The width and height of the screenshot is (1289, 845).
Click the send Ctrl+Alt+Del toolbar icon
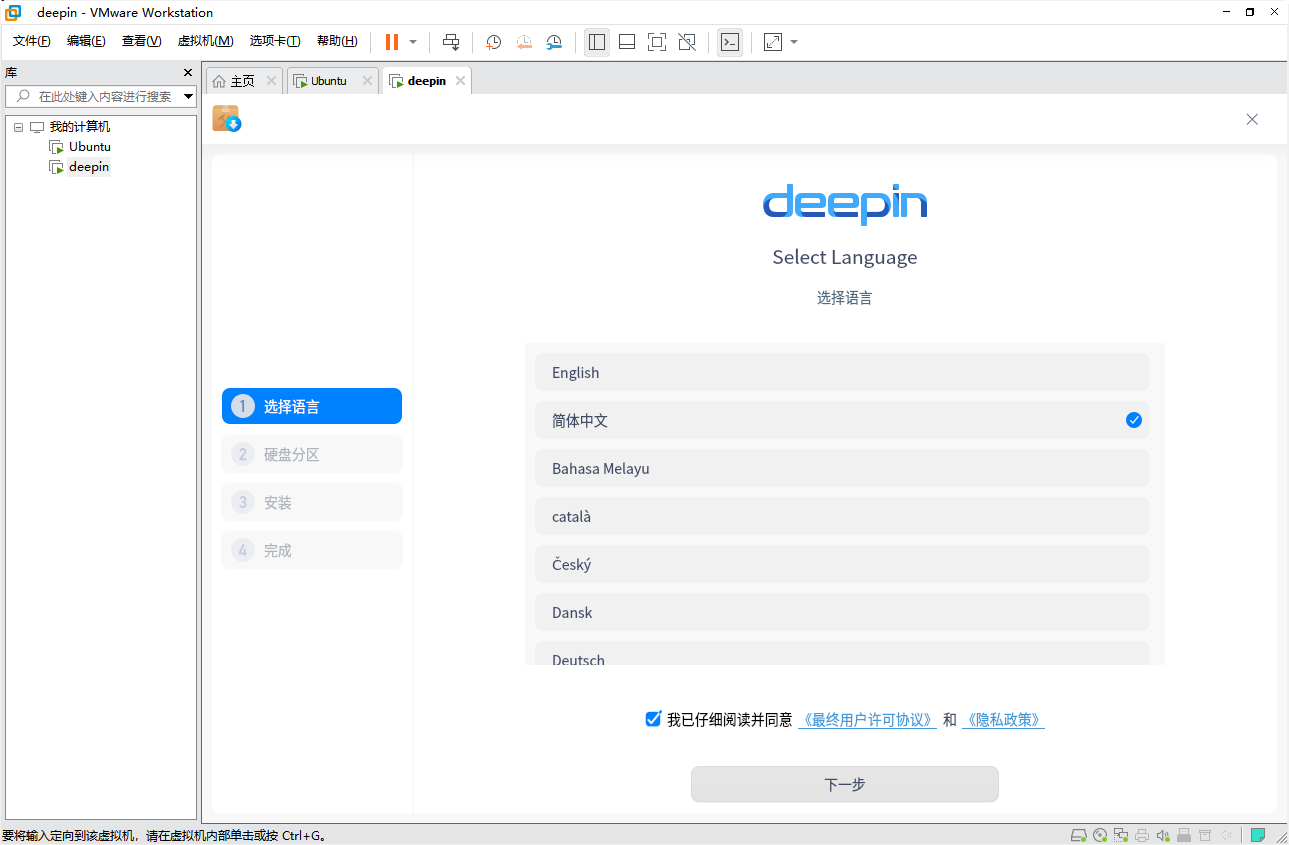[451, 42]
